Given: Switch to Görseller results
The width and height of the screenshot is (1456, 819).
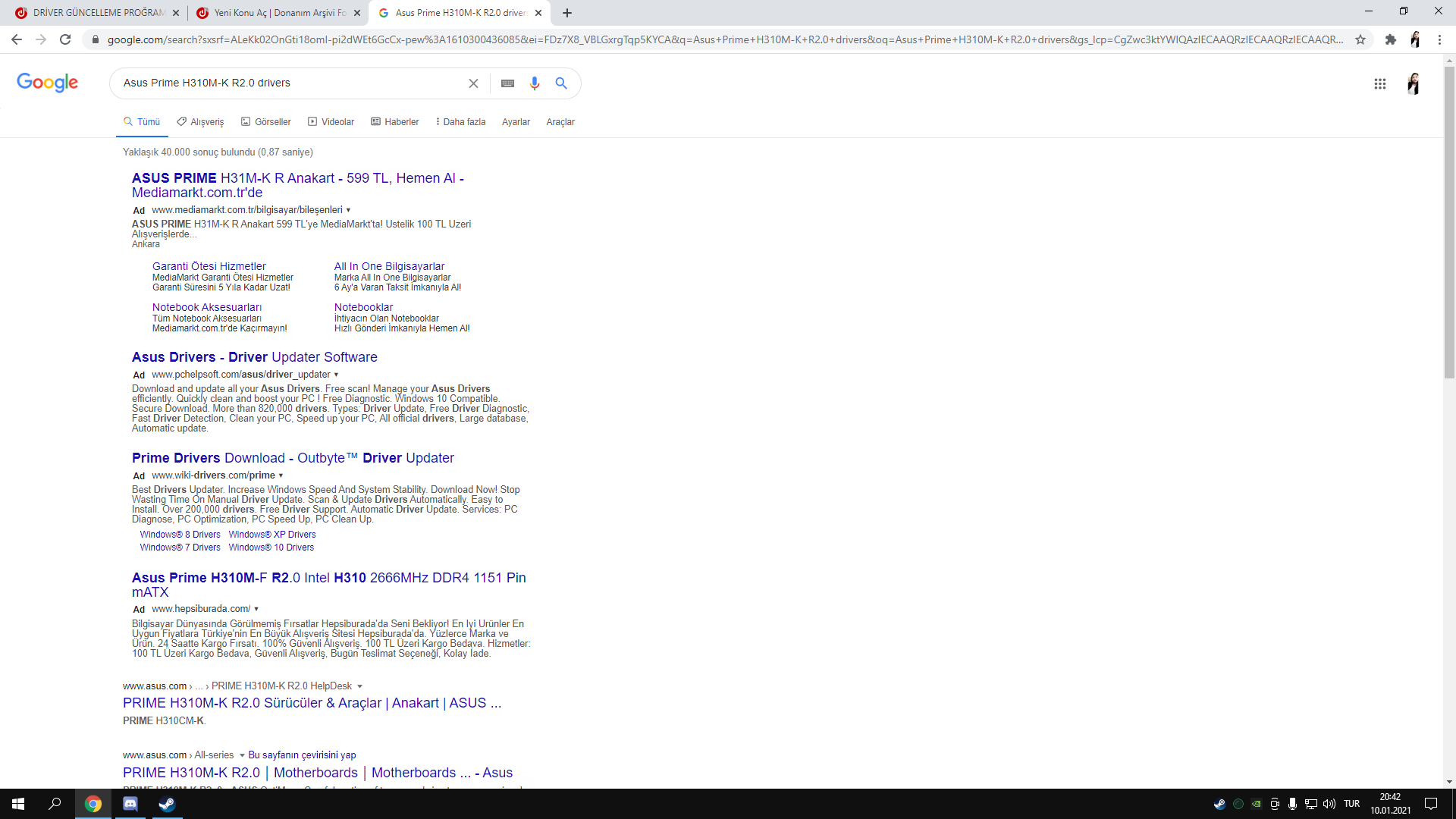Looking at the screenshot, I should coord(266,122).
